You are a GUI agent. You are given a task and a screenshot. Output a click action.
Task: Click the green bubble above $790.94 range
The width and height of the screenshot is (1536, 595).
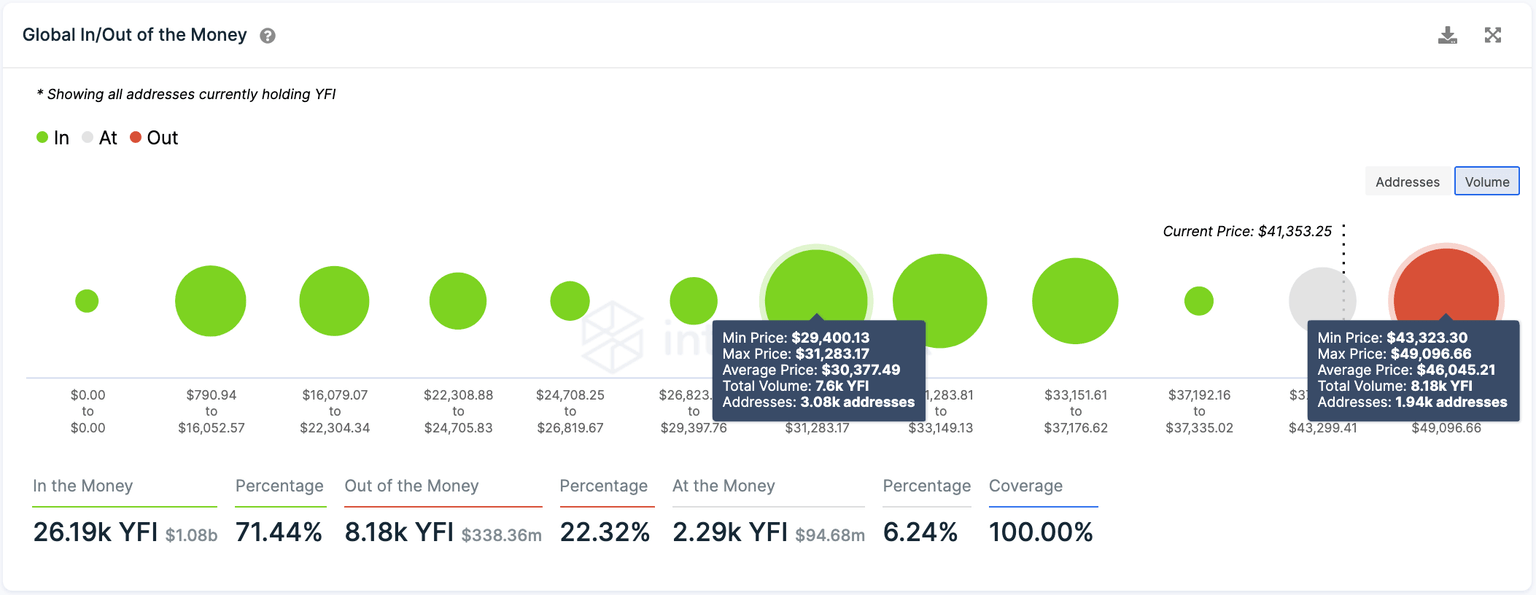point(210,300)
